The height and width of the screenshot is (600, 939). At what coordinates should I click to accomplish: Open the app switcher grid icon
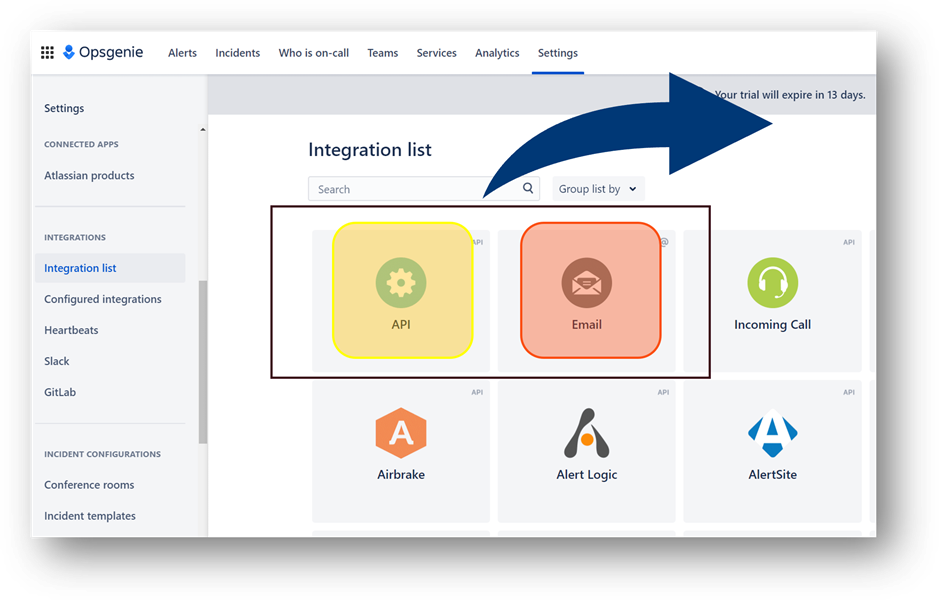tap(47, 53)
